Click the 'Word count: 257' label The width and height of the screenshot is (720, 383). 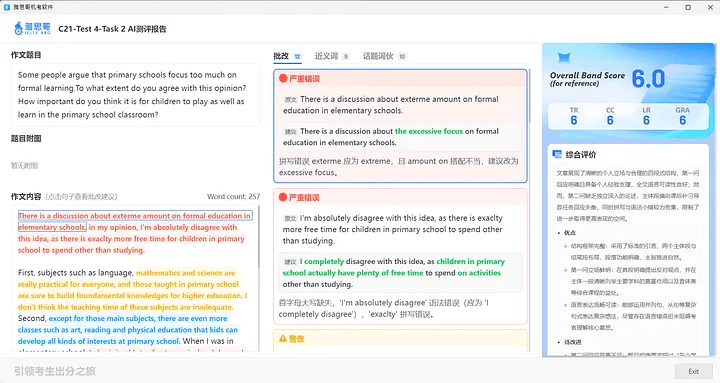[x=233, y=197]
